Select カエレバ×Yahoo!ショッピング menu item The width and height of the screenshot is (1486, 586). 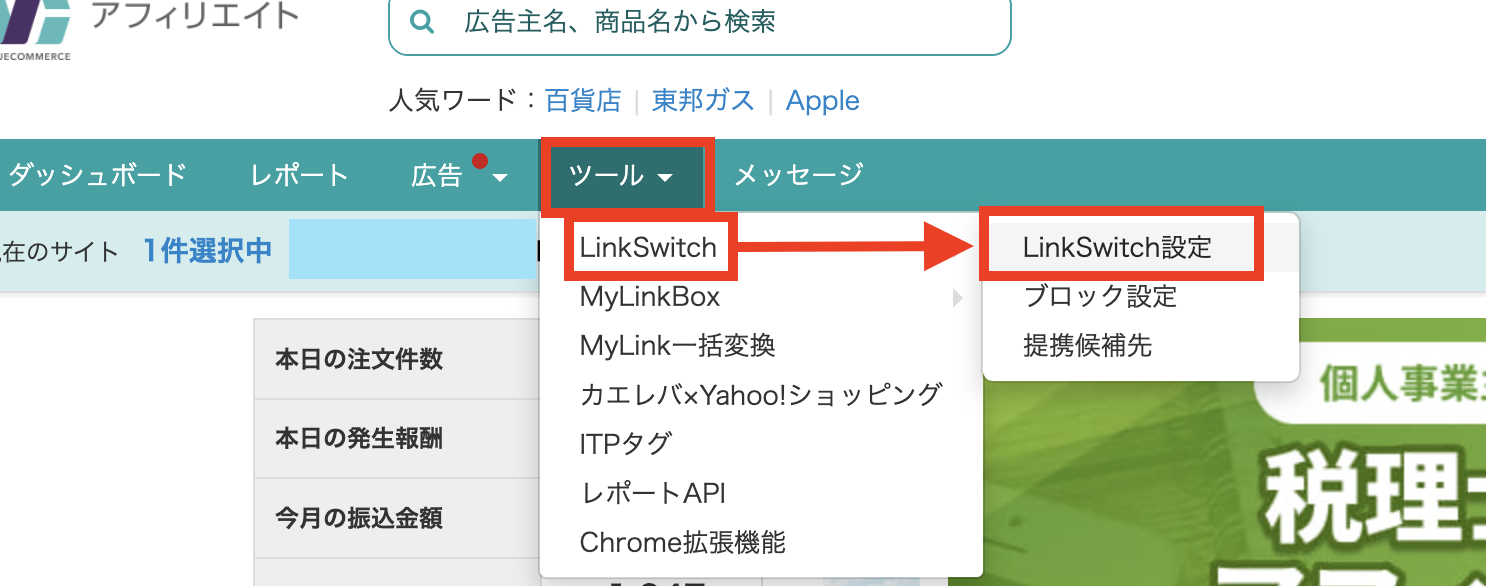tap(760, 395)
